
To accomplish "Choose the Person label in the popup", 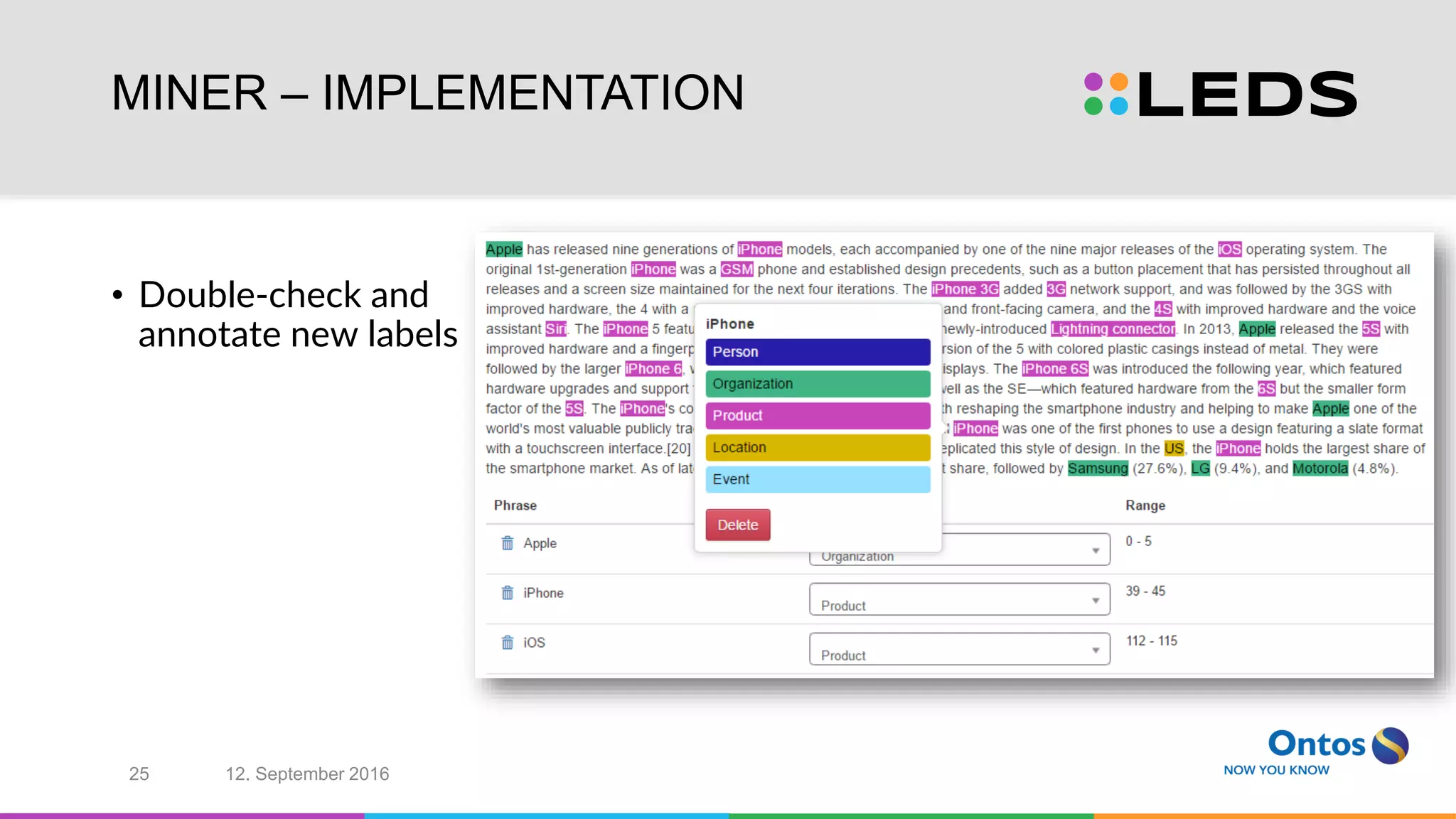I will pos(818,352).
